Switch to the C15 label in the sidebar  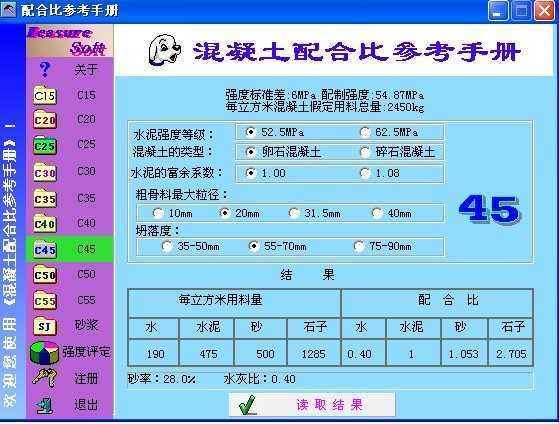[86, 95]
